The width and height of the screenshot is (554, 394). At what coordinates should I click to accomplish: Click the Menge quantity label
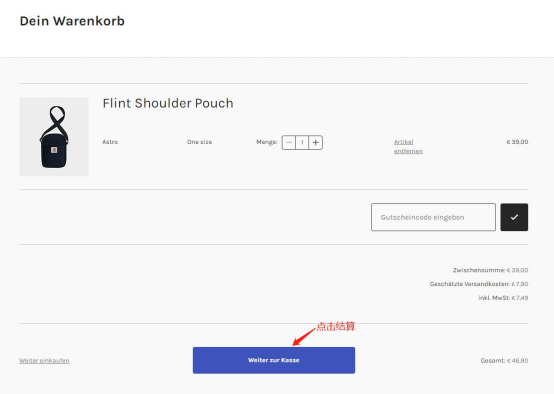[267, 142]
